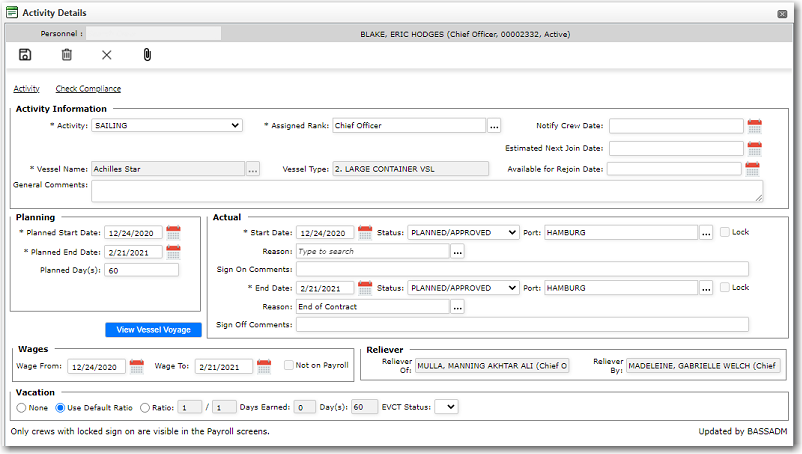802x454 pixels.
Task: Open calendar for Available for Rejoin Date
Action: (x=753, y=169)
